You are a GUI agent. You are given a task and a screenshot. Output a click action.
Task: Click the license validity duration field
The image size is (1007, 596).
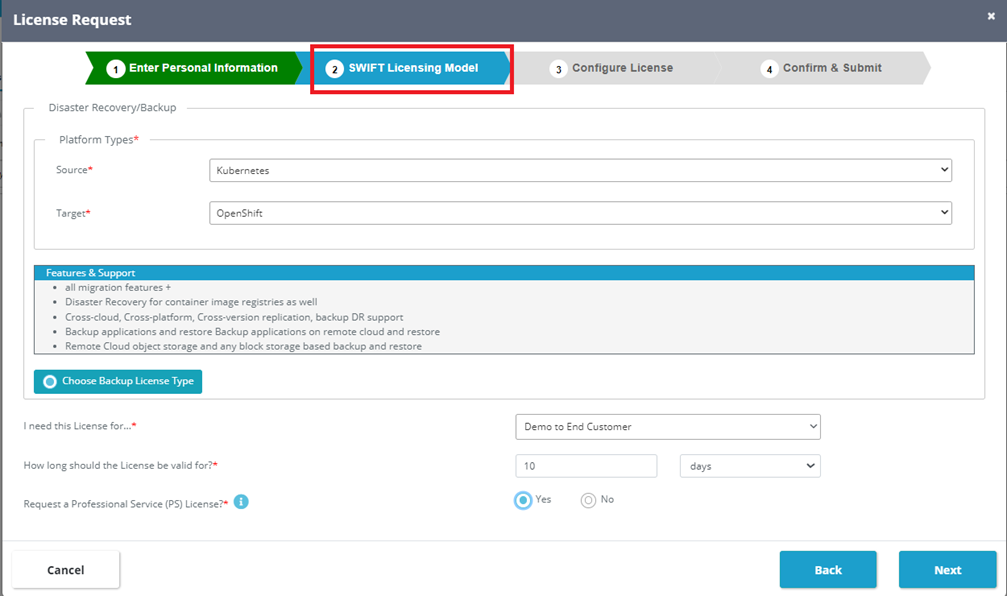tap(586, 466)
